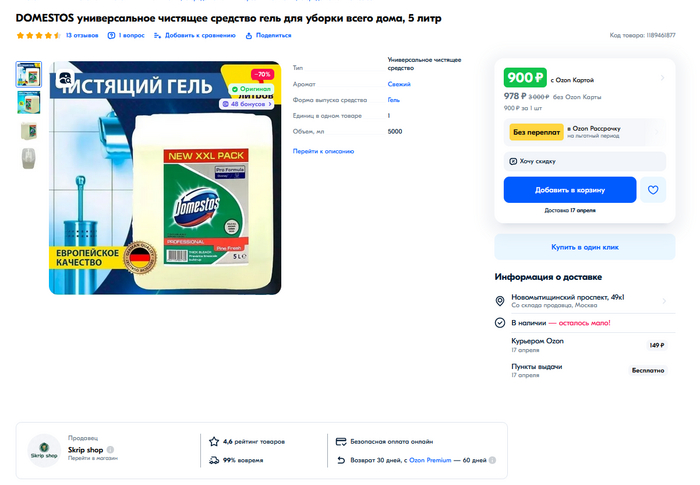Add product via Добавить в корзину
The height and width of the screenshot is (485, 700).
point(570,190)
